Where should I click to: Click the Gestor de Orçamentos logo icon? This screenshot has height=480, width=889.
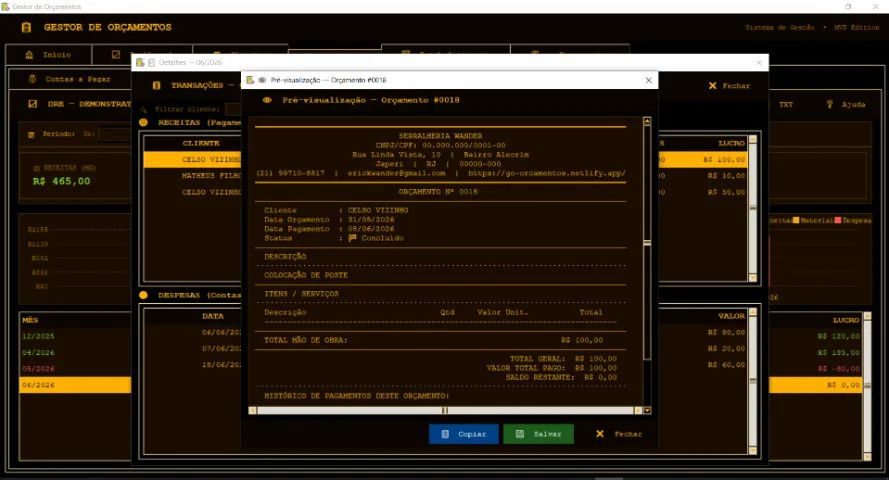26,27
